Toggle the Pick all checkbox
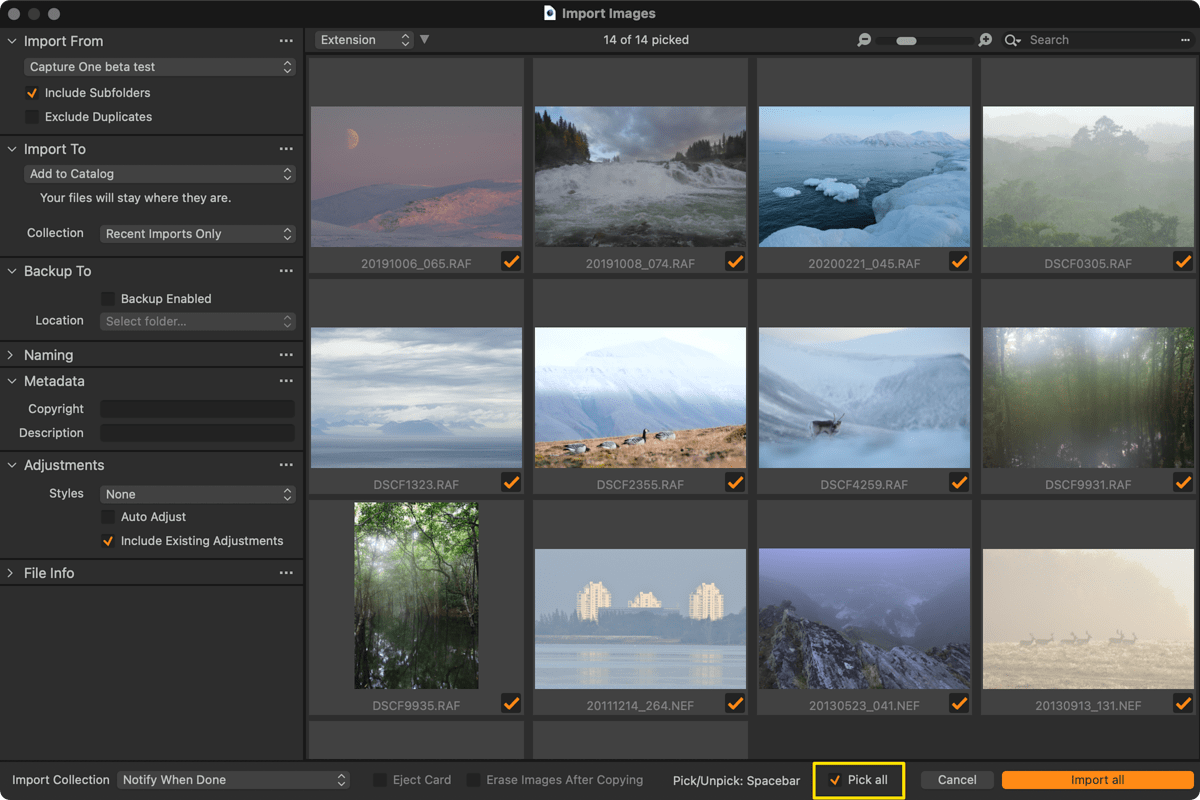1200x800 pixels. coord(835,780)
